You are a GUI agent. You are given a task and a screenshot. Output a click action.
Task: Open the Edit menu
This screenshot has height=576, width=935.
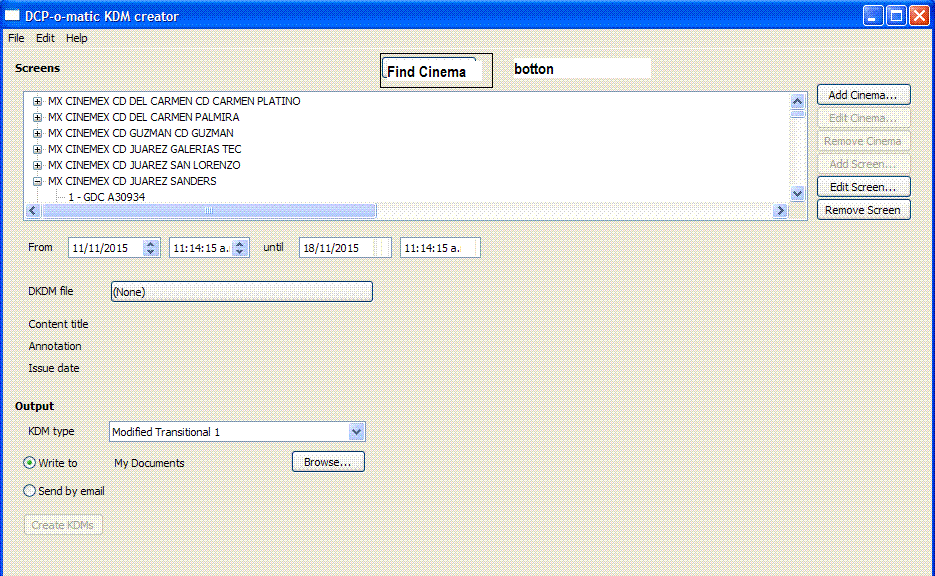45,38
